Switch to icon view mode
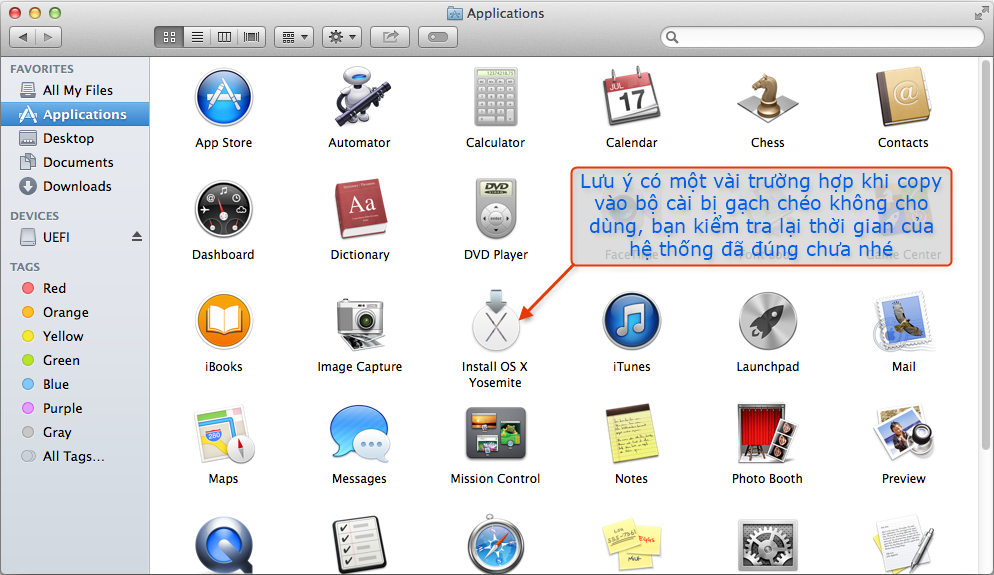994x575 pixels. 169,37
